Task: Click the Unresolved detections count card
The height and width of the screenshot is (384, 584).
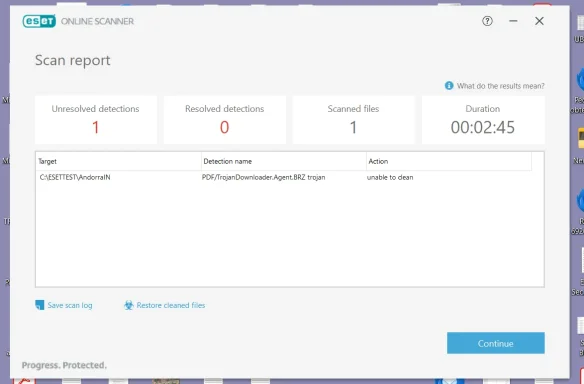Action: tap(96, 120)
